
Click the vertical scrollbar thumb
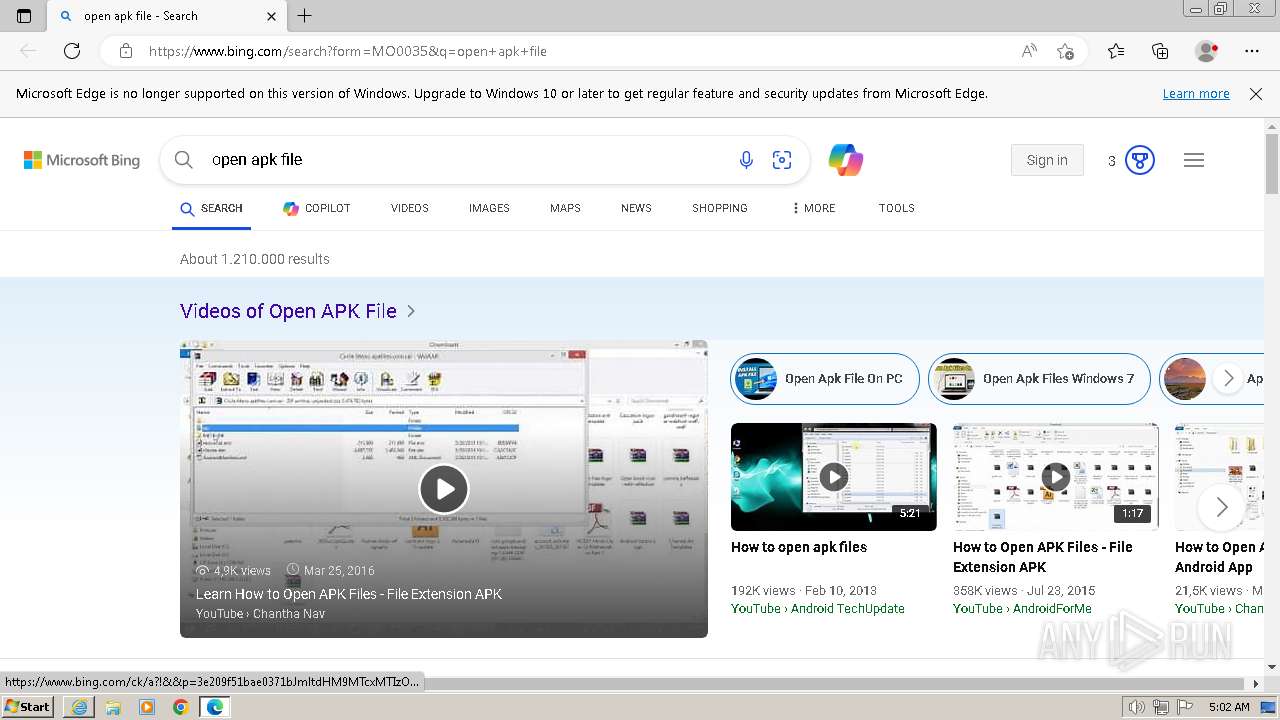coord(1272,164)
